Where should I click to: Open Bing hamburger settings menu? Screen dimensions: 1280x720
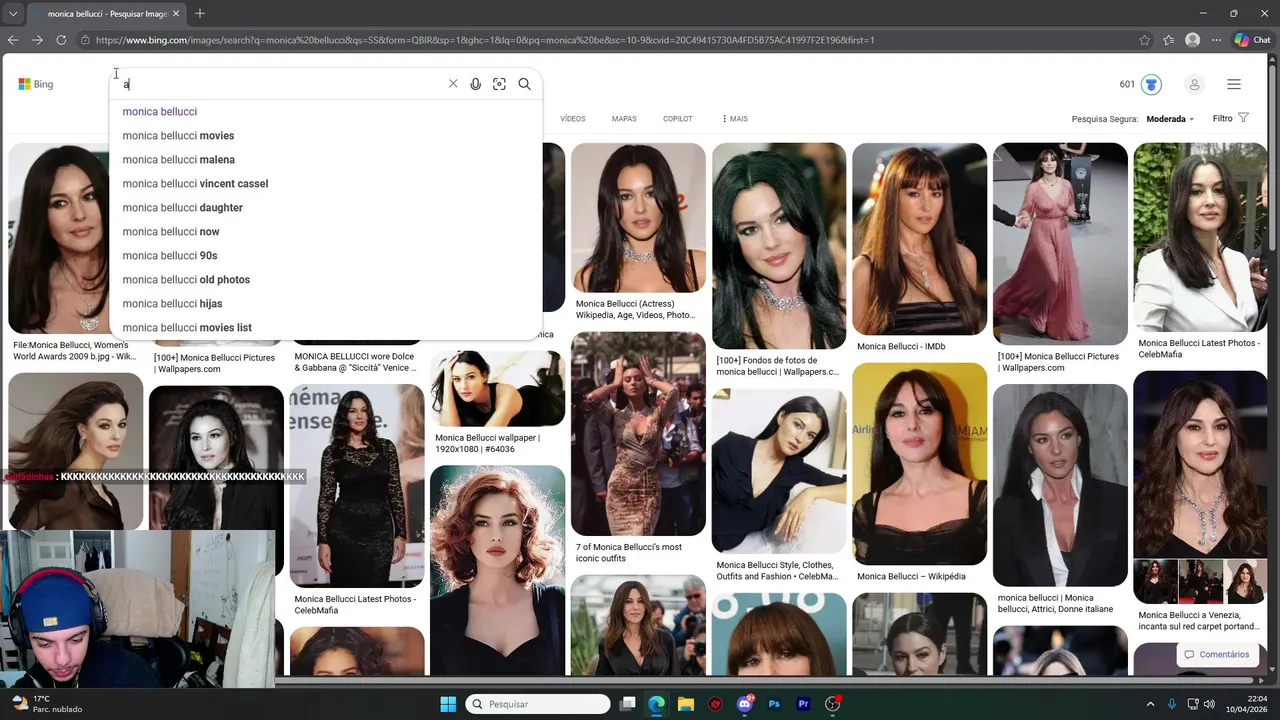pos(1234,84)
